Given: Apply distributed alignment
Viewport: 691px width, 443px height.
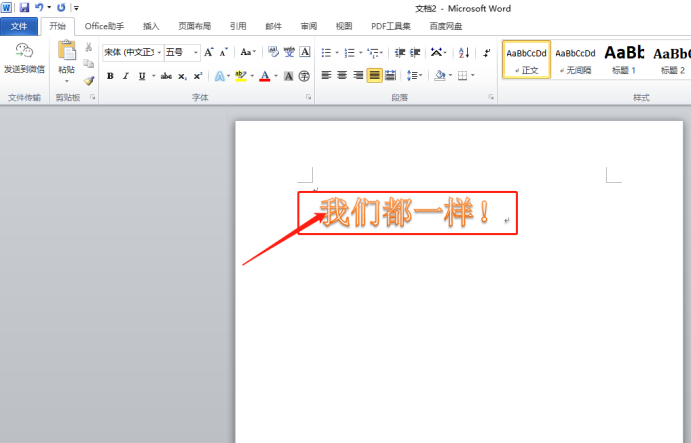Looking at the screenshot, I should click(390, 75).
